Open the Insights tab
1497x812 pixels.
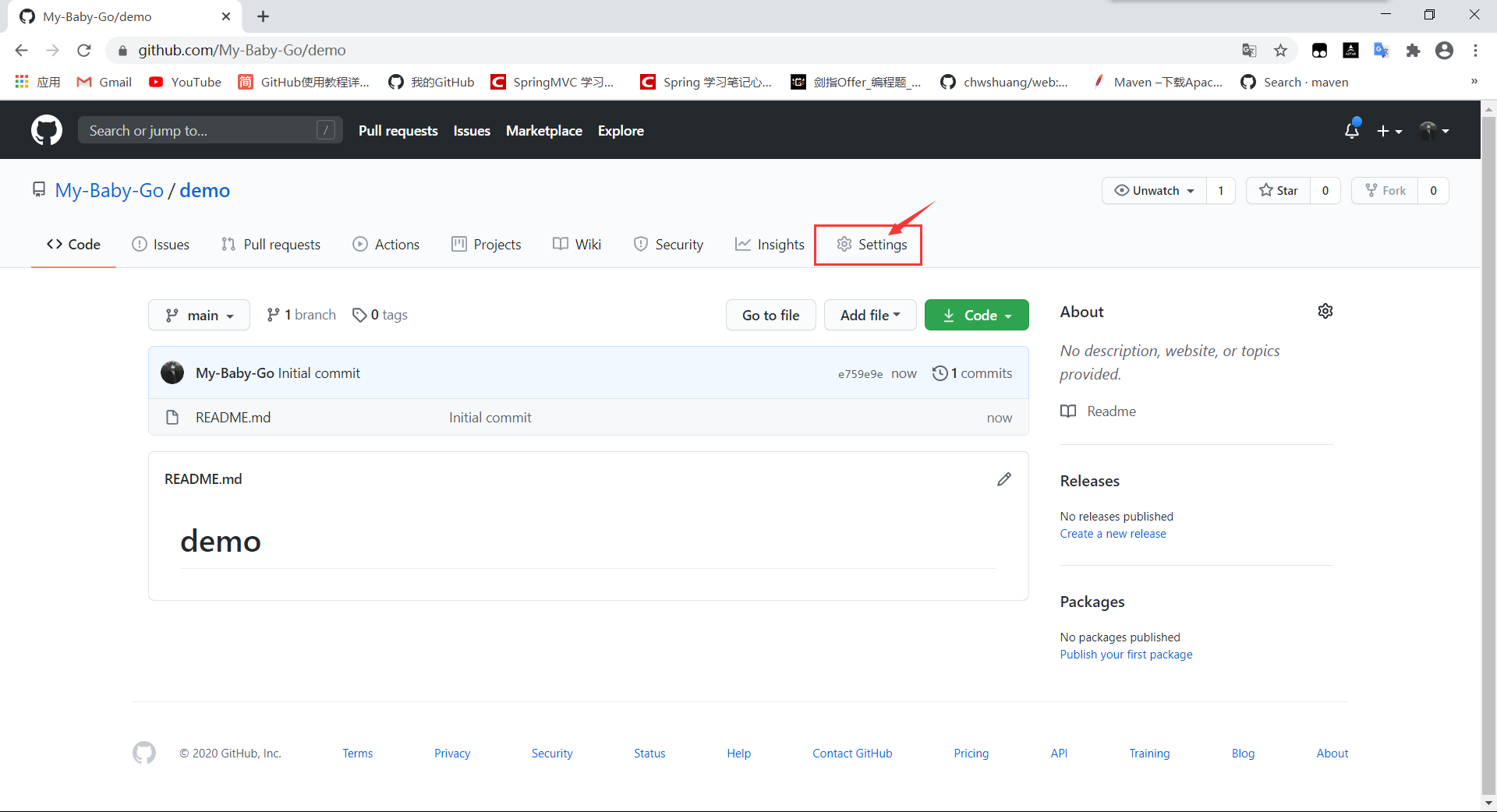point(770,245)
